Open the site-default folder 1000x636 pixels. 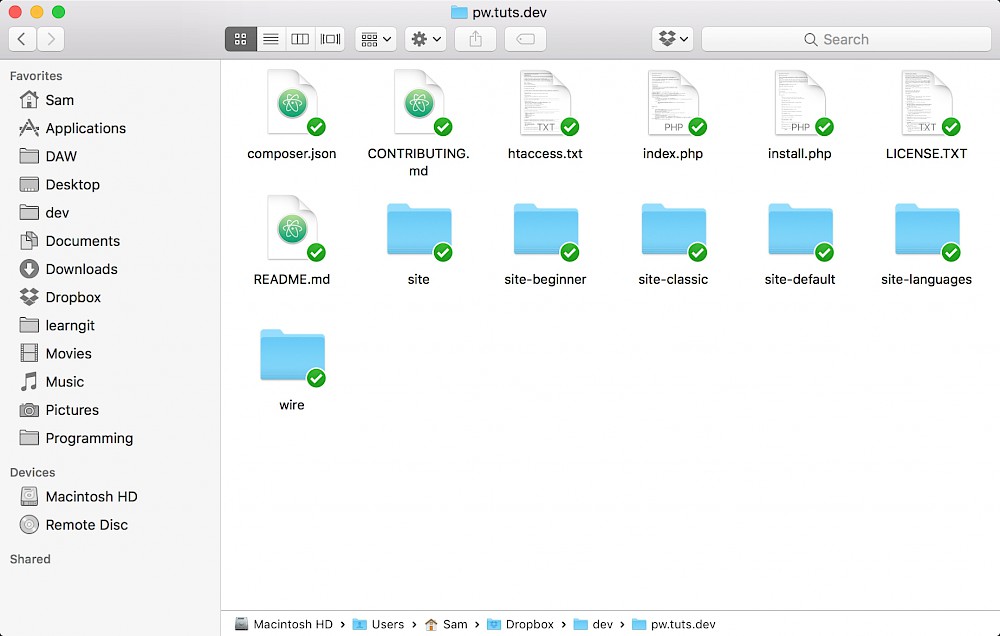point(799,228)
